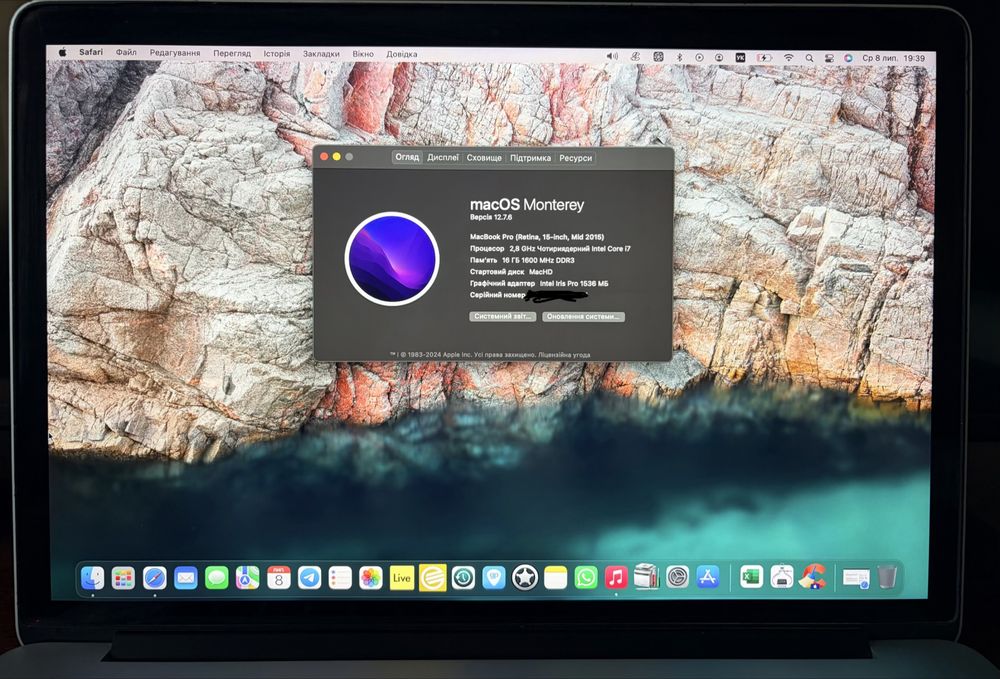
Task: Open blue guitar pick app icon
Action: pos(494,578)
